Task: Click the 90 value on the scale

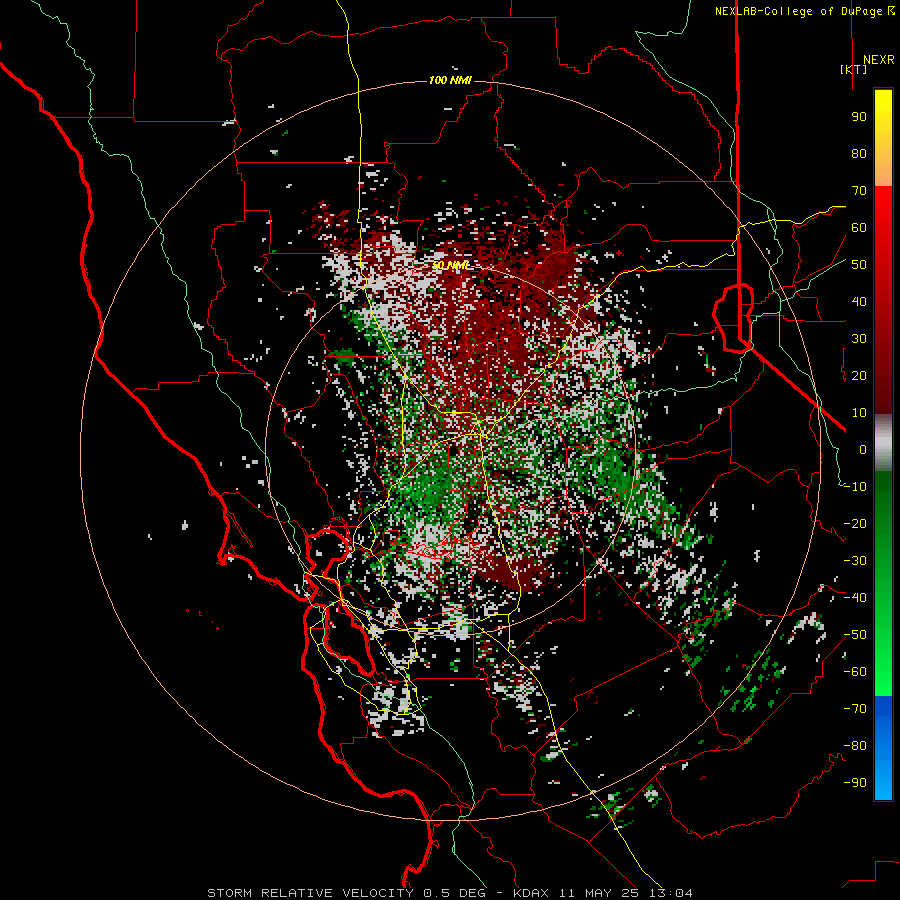Action: point(859,117)
